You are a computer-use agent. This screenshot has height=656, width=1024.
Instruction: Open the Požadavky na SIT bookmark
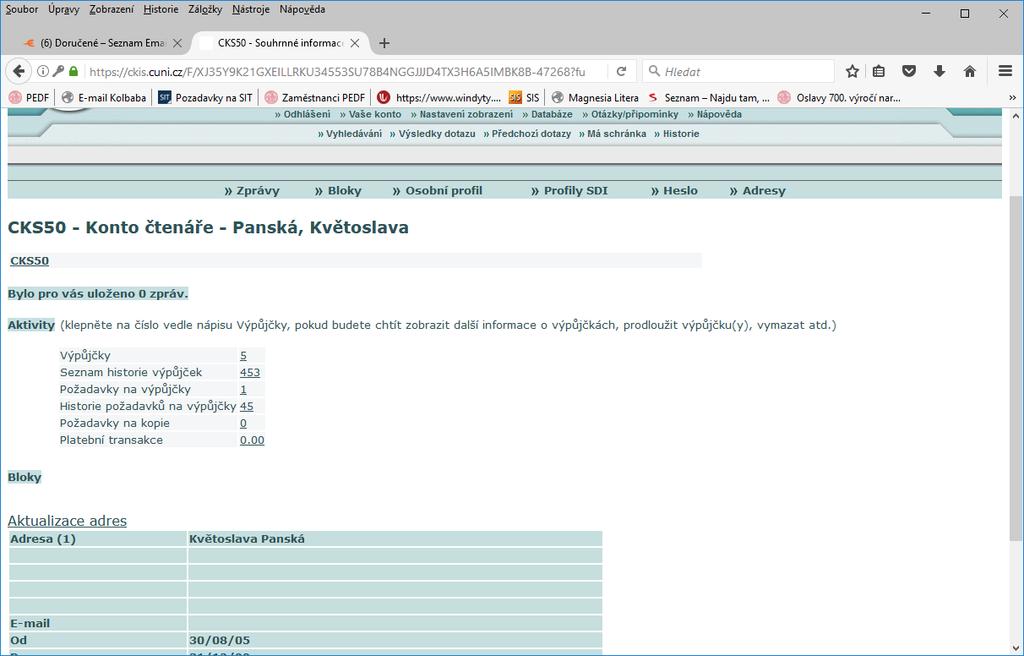click(205, 97)
